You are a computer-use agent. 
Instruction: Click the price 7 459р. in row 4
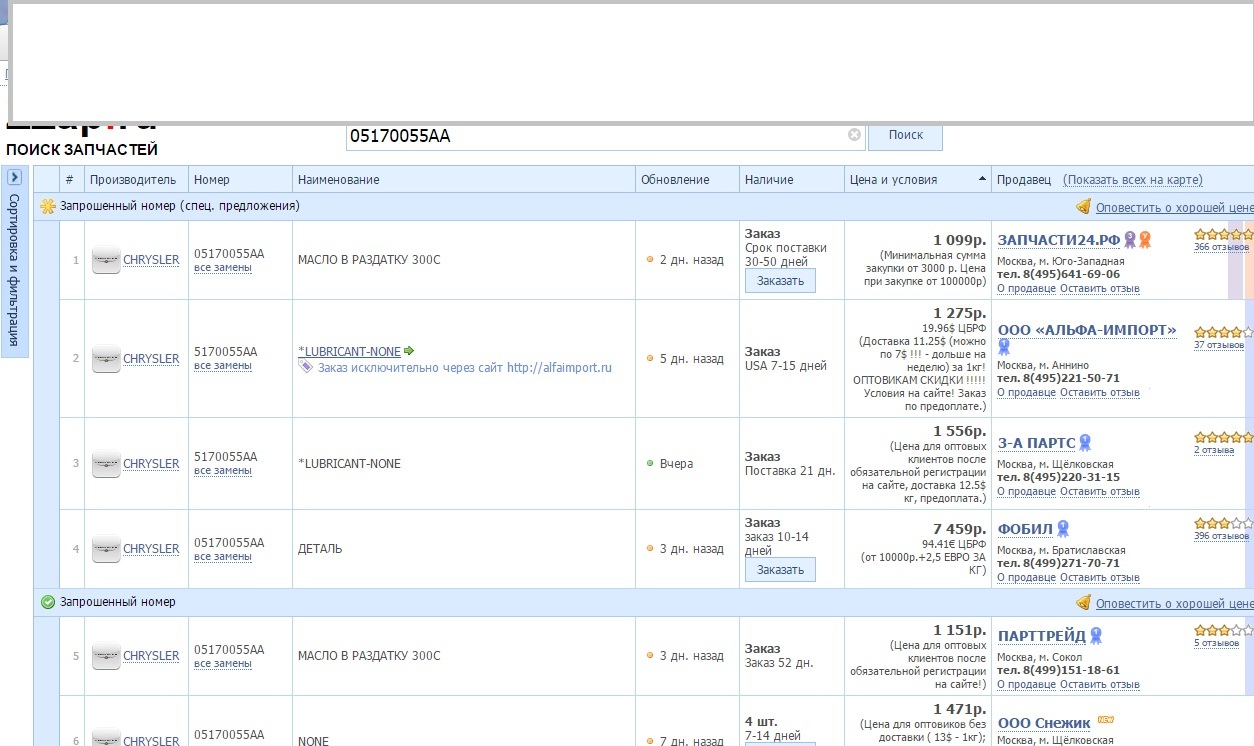(x=960, y=528)
